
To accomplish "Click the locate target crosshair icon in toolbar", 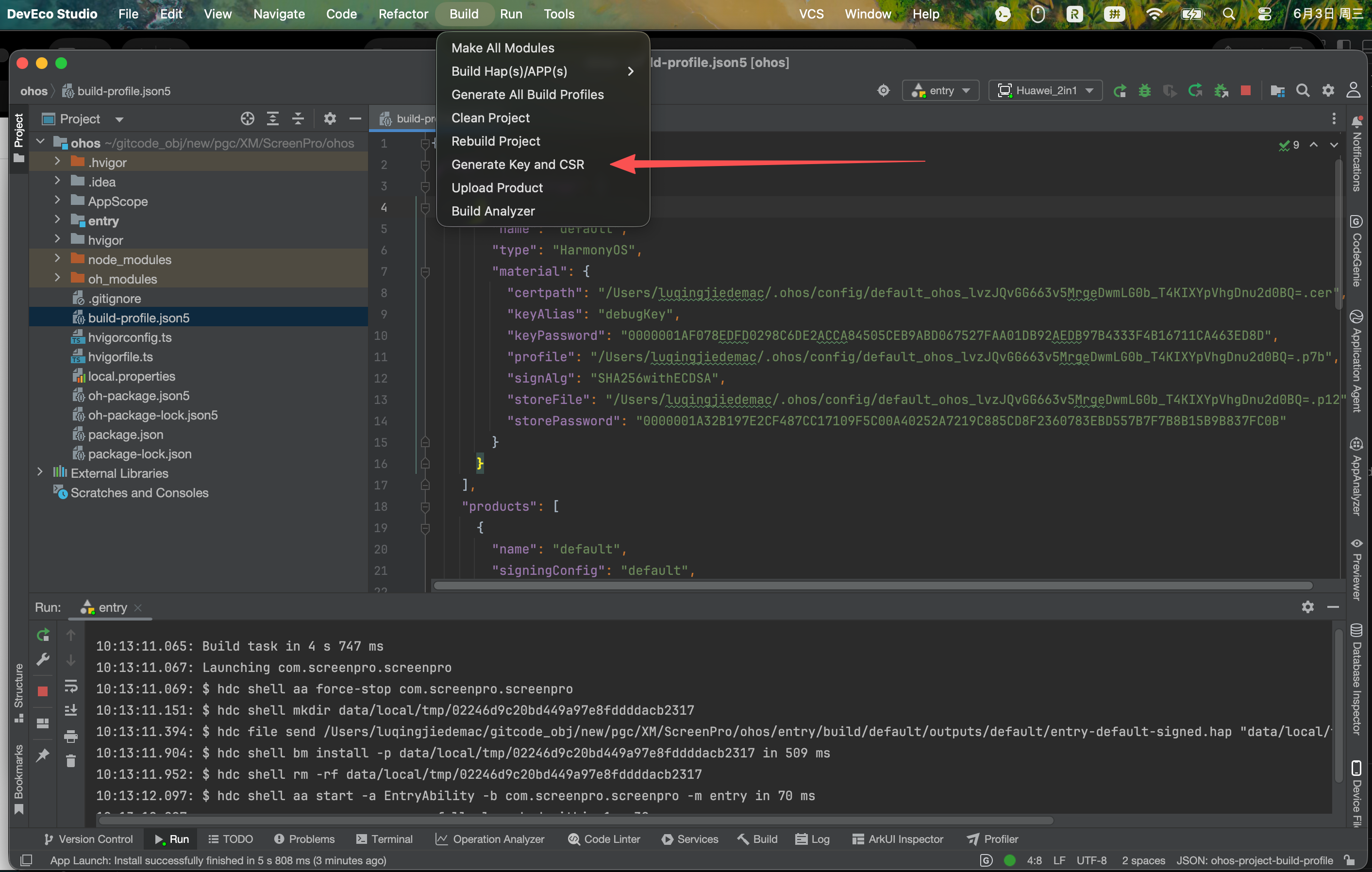I will coord(884,90).
